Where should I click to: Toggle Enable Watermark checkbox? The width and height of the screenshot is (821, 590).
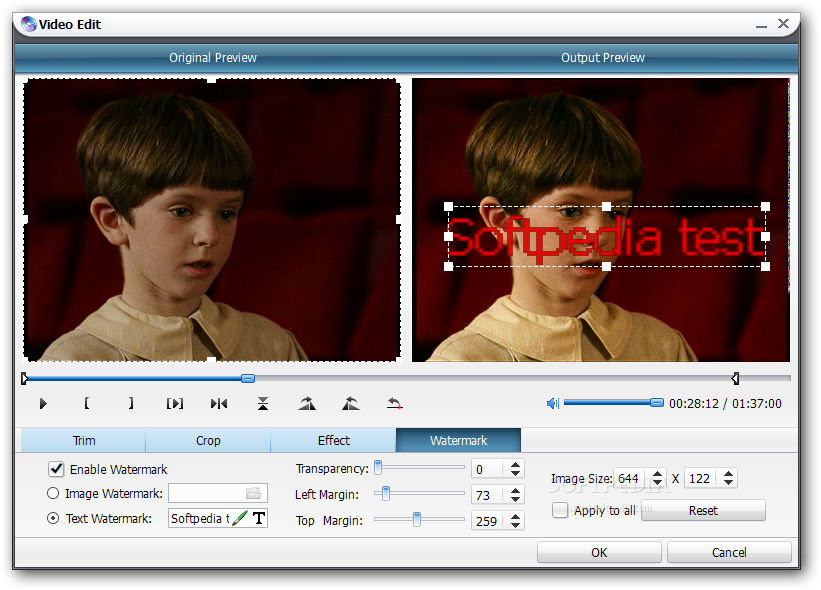coord(56,469)
